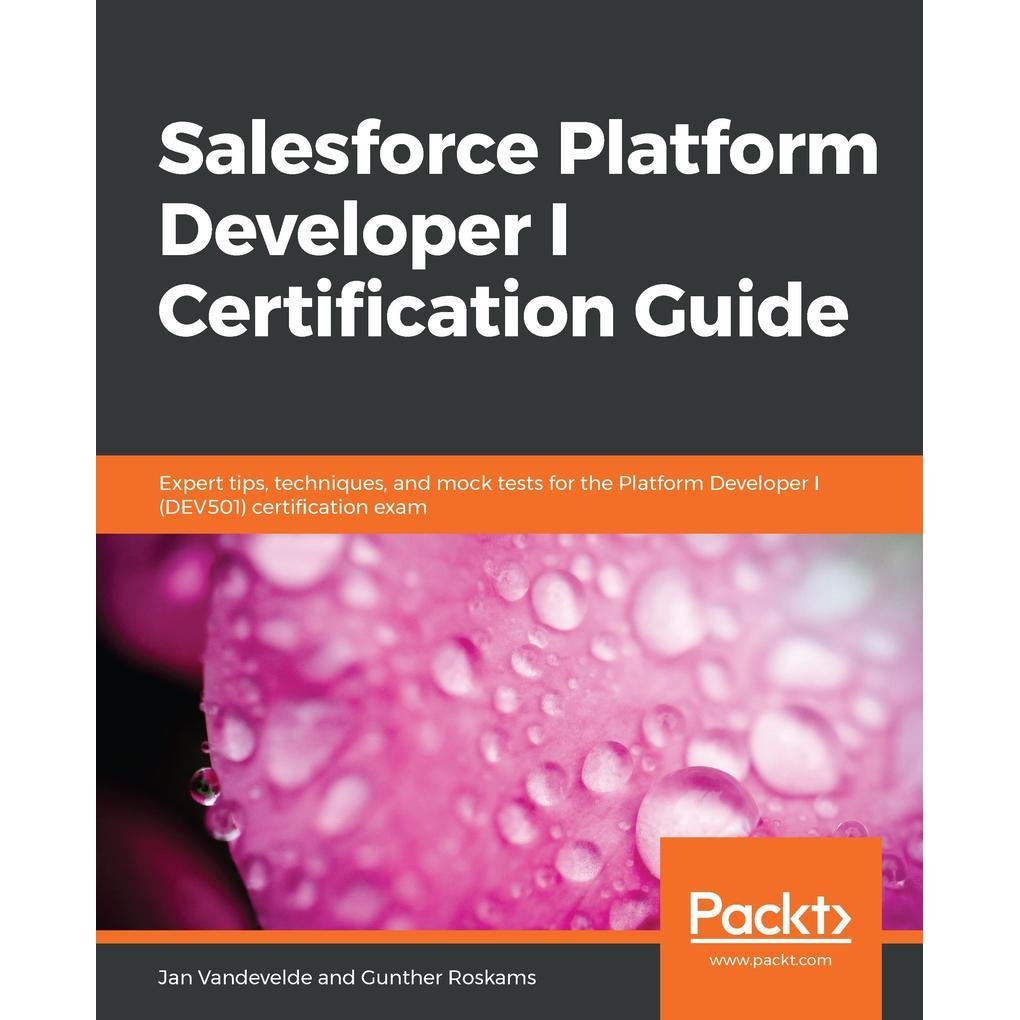Click the thin orange stripe beneath the photo
The width and height of the screenshot is (1020, 1020).
coord(377,937)
